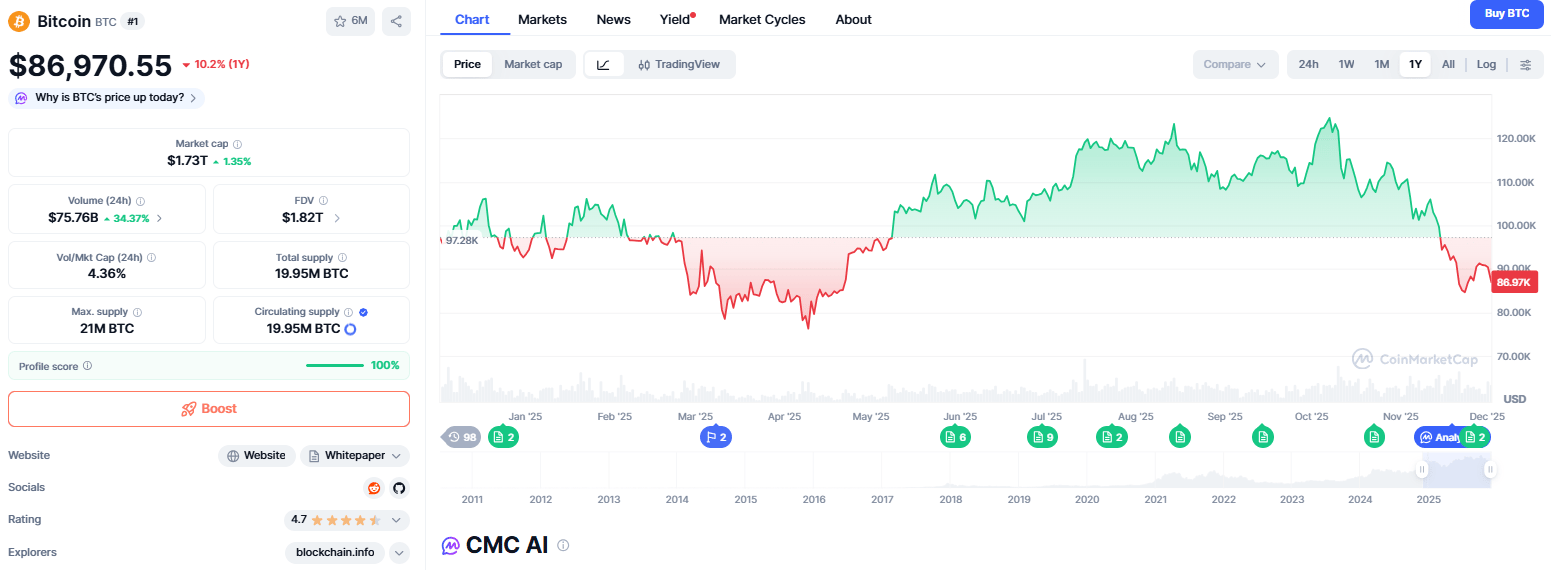Set chart range to 1M
This screenshot has width=1551, height=570.
tap(1382, 64)
